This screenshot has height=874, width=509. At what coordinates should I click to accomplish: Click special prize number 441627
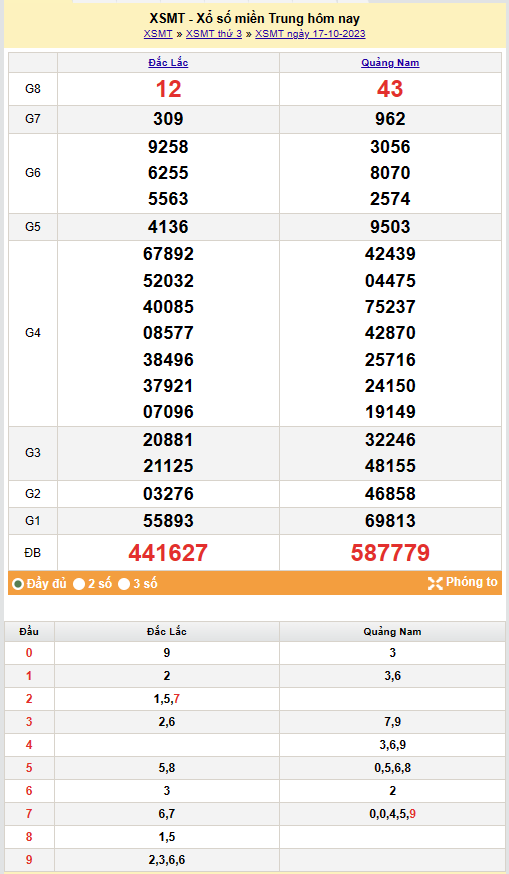point(168,553)
